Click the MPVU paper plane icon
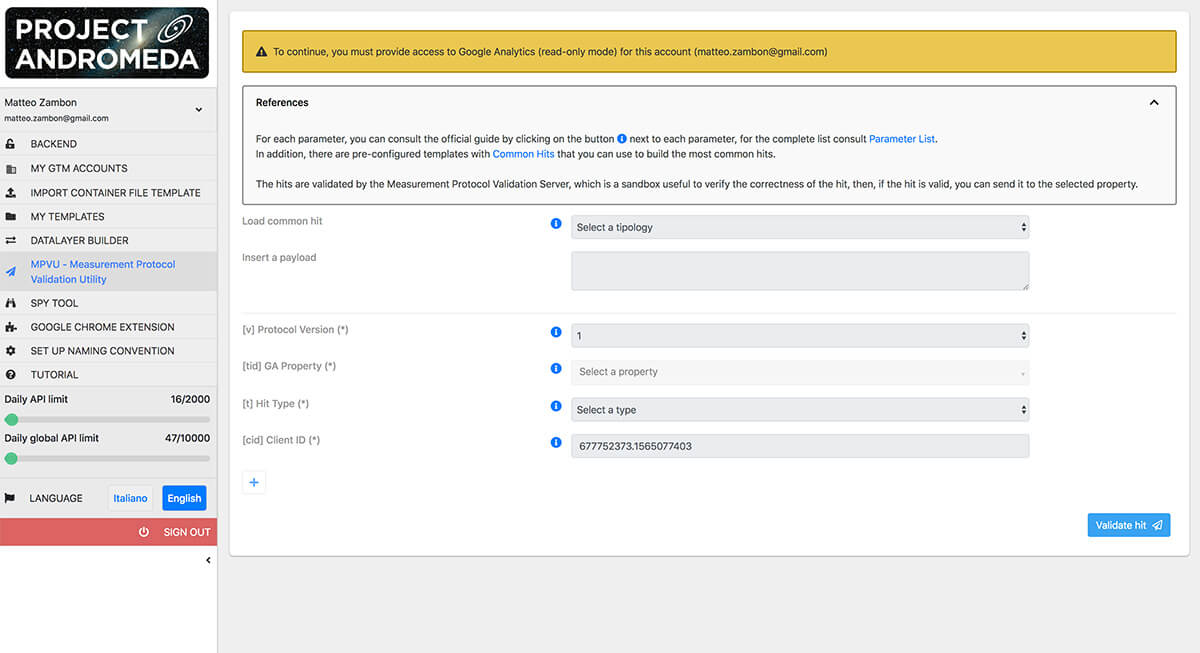The width and height of the screenshot is (1200, 653). (10, 271)
